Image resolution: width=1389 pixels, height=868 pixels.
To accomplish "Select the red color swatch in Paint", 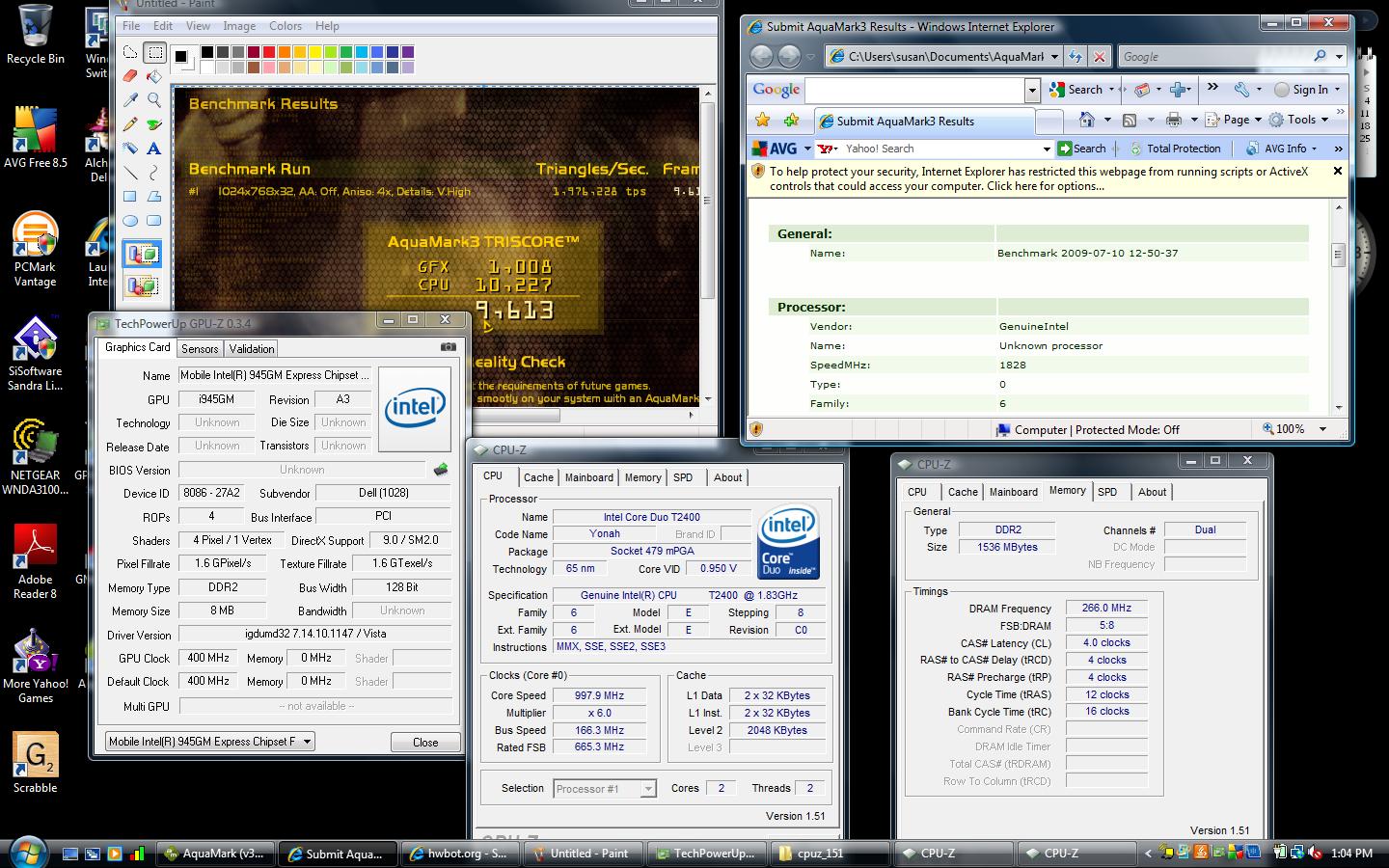I will 269,52.
